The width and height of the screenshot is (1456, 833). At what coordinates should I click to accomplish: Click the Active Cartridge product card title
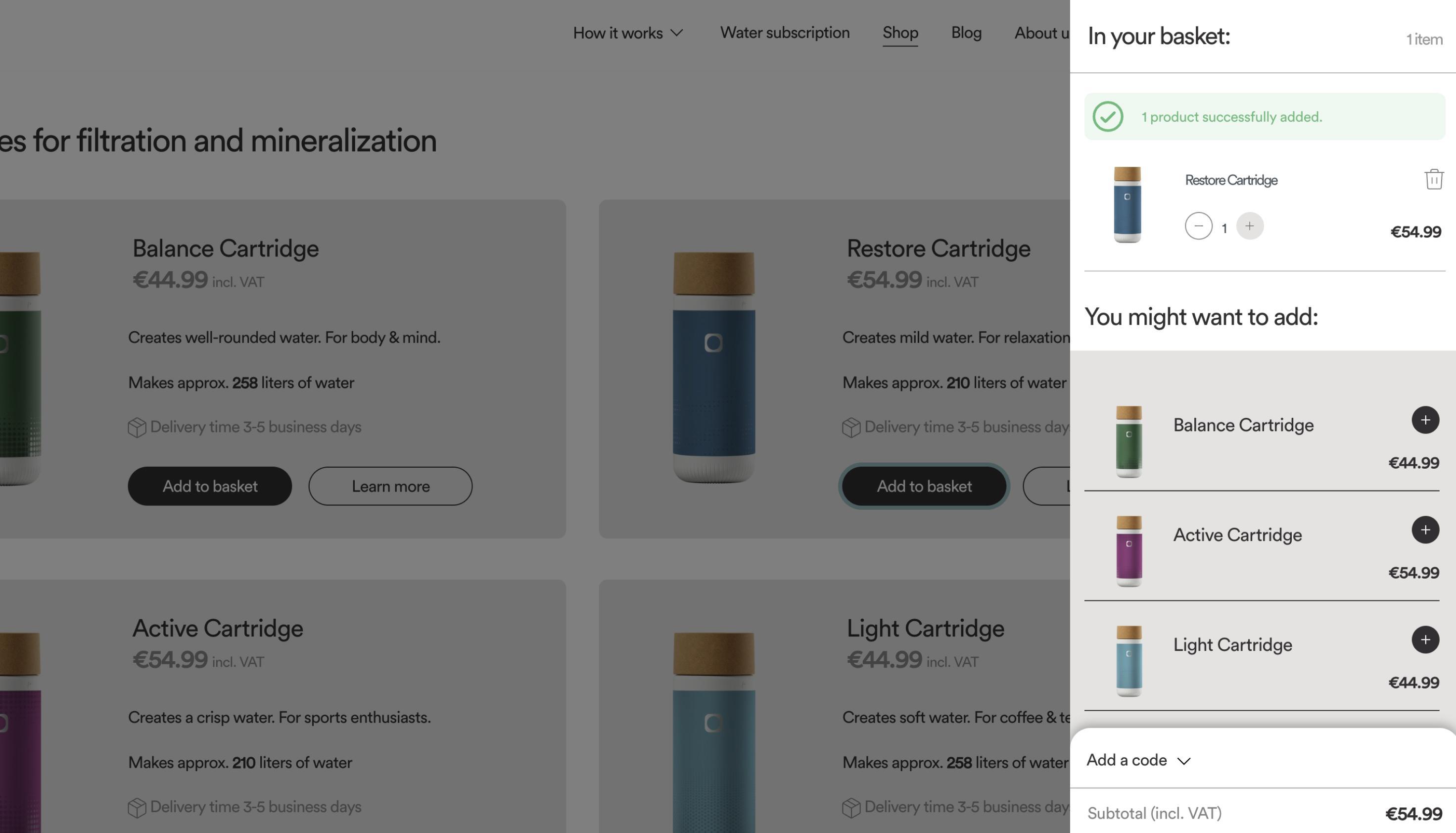coord(217,628)
